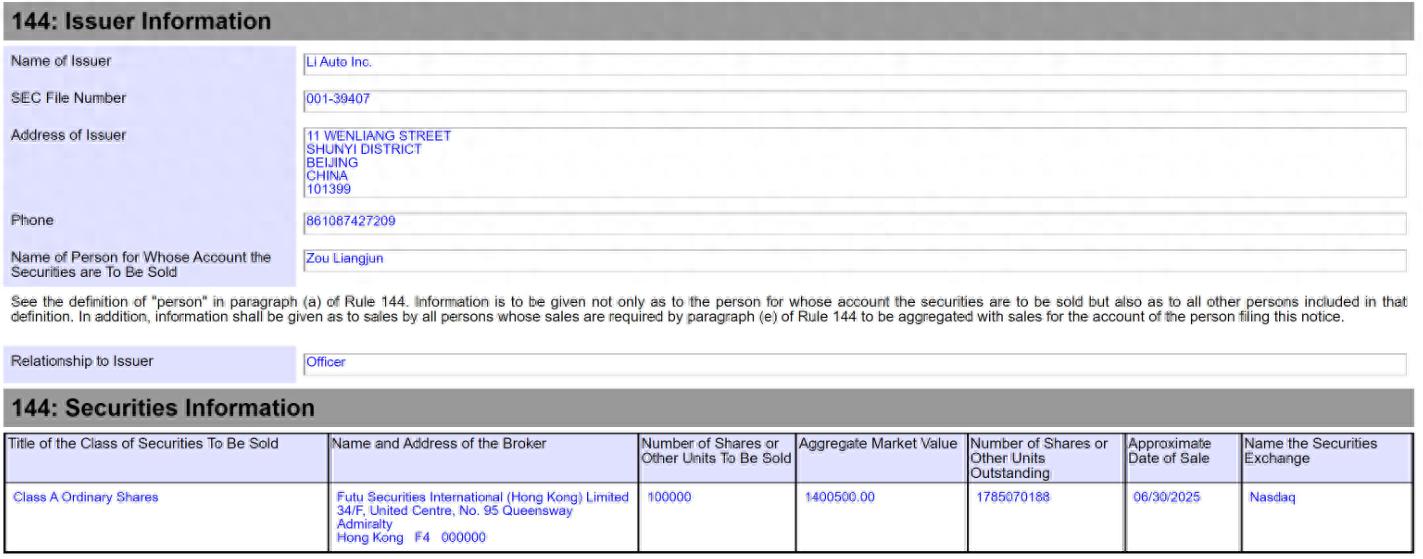The image size is (1423, 559).
Task: Click the Approximate Date of Sale column header
Action: click(1169, 451)
